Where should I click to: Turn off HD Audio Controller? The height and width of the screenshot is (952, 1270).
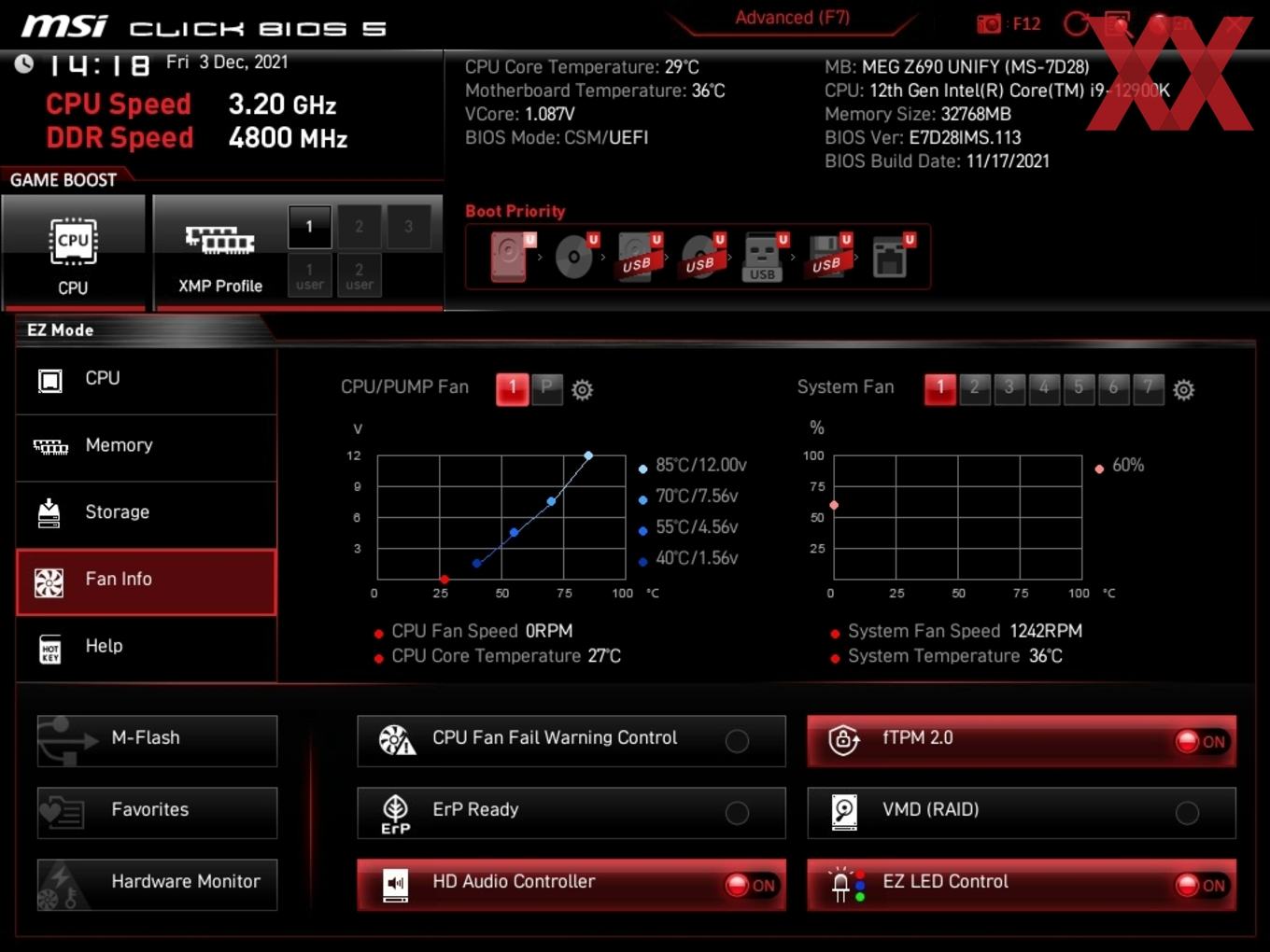coord(571,885)
